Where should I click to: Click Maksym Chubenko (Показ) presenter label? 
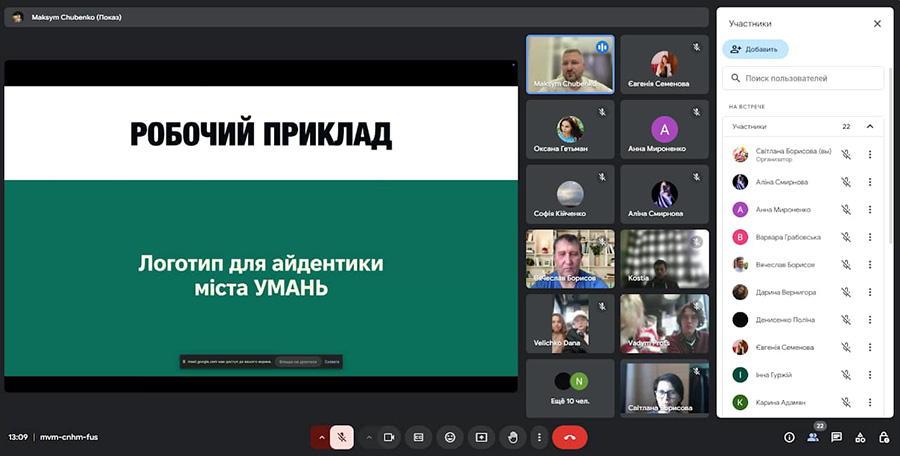point(76,17)
